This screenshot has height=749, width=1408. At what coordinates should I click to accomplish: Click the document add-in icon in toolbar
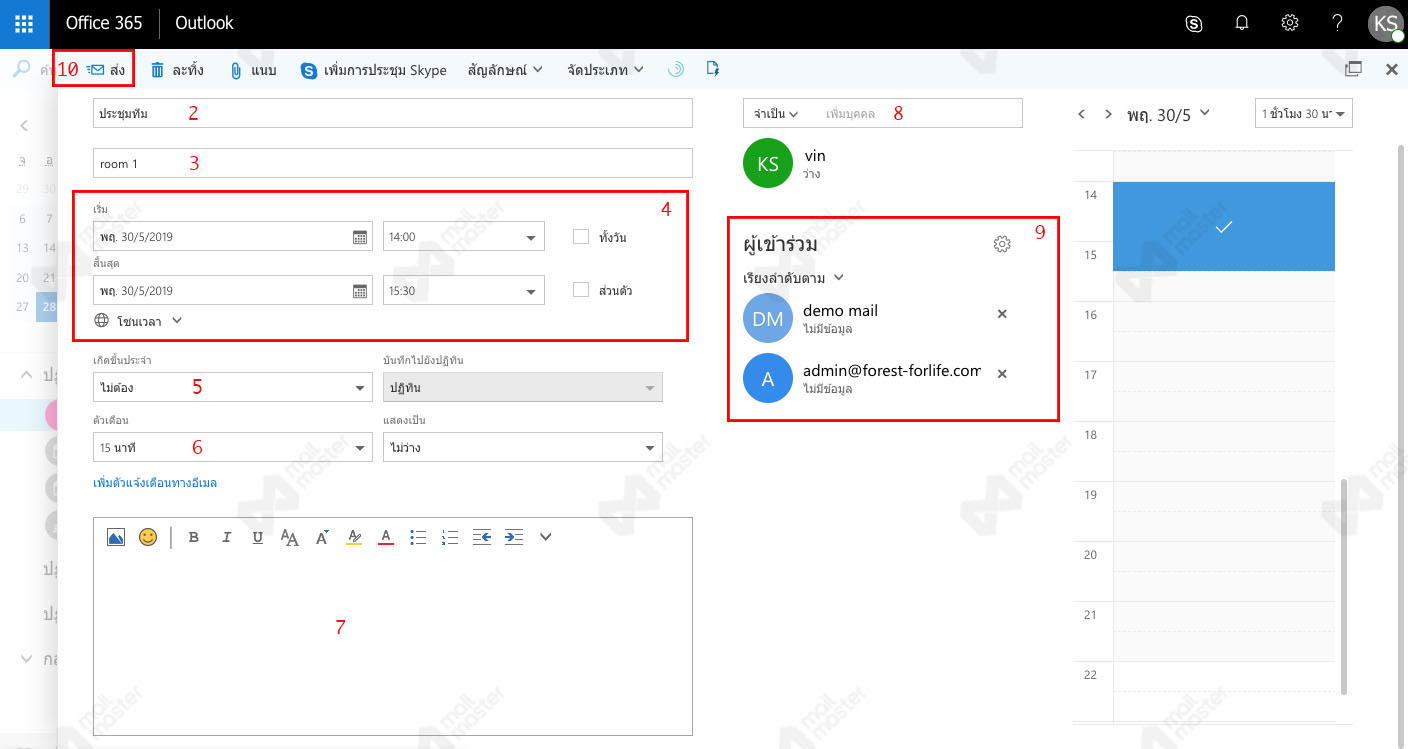[x=713, y=69]
